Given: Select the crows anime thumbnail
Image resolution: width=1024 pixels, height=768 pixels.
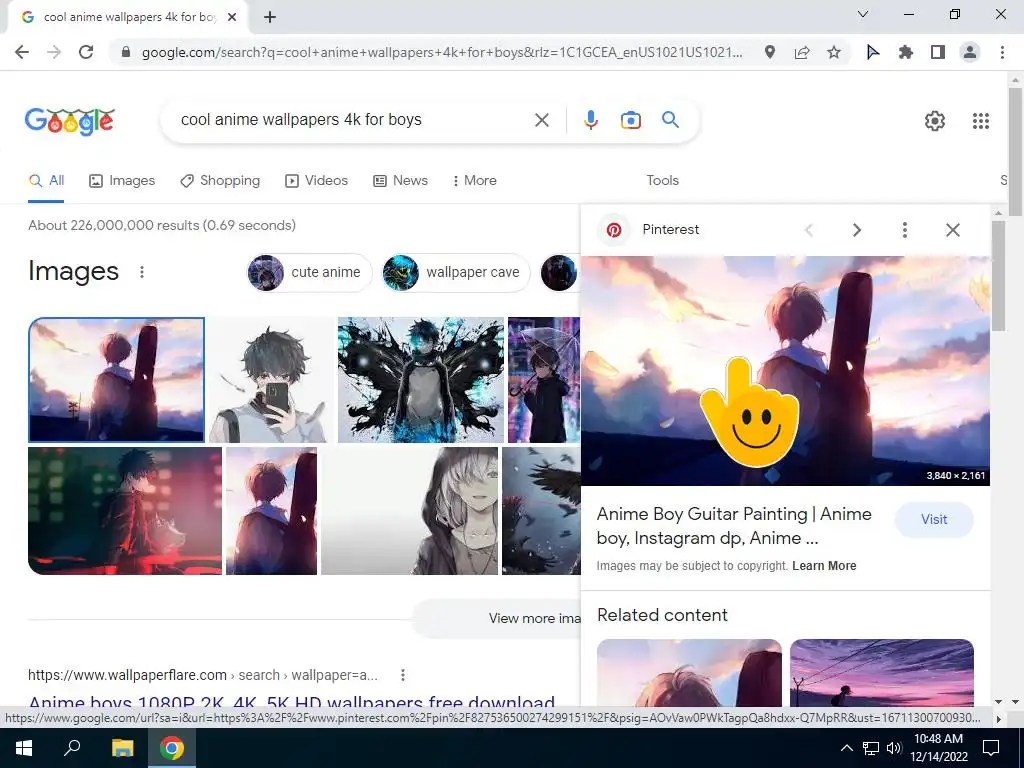Looking at the screenshot, I should 541,511.
